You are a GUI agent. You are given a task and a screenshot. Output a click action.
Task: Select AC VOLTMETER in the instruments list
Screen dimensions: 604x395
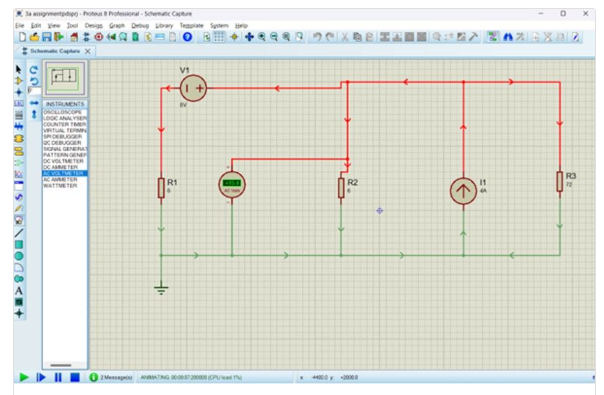click(65, 173)
